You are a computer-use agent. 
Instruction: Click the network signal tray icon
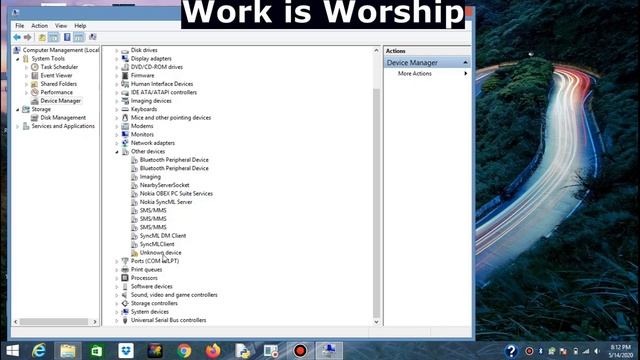[x=586, y=351]
